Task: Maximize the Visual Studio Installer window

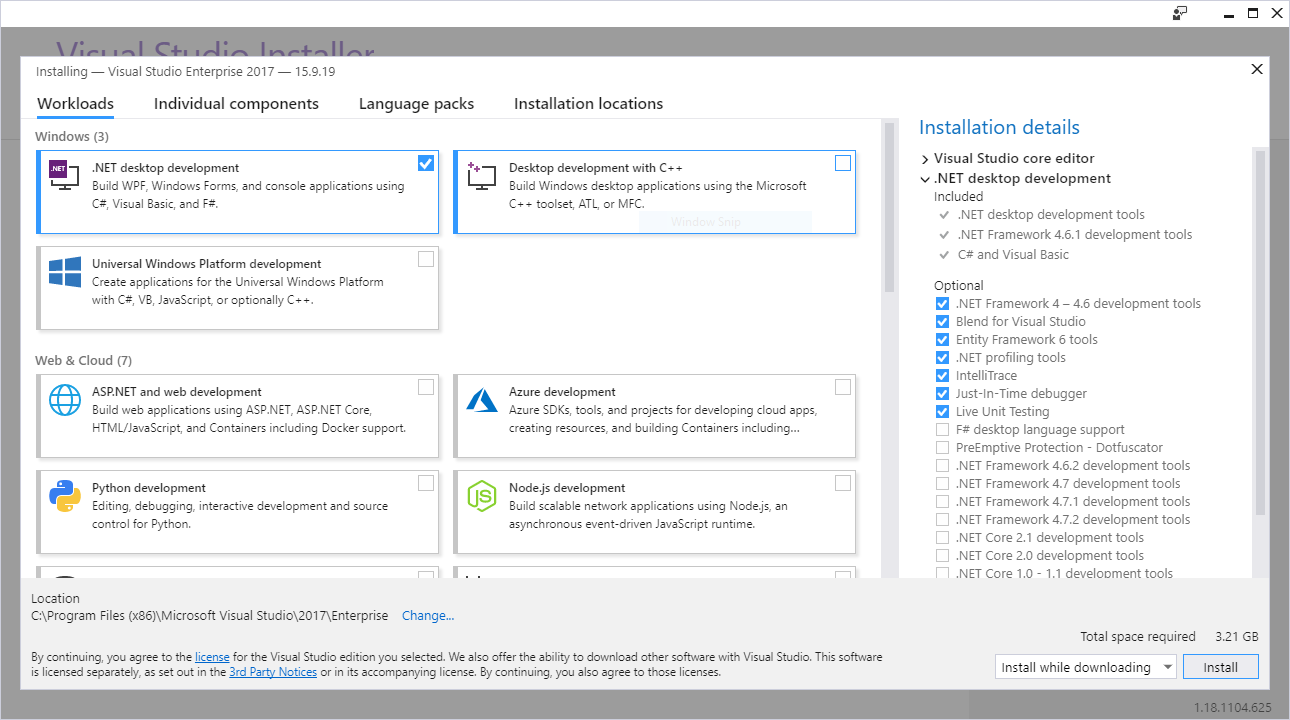Action: (1253, 13)
